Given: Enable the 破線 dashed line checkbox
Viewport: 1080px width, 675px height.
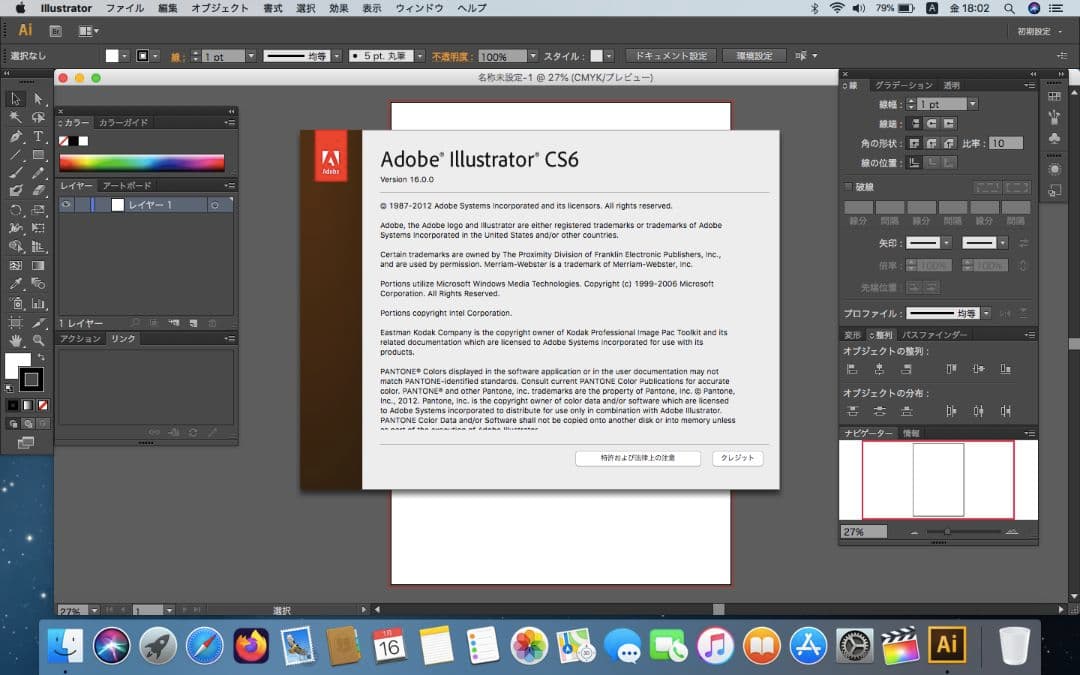Looking at the screenshot, I should 849,187.
